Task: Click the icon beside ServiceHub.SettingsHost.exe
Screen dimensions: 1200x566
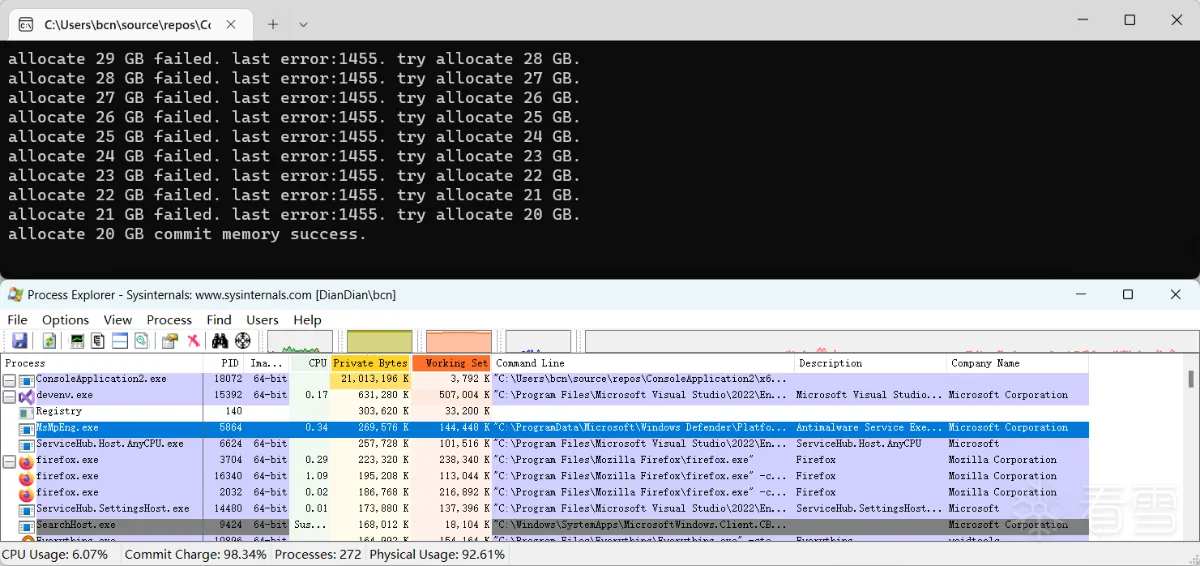Action: (x=27, y=509)
